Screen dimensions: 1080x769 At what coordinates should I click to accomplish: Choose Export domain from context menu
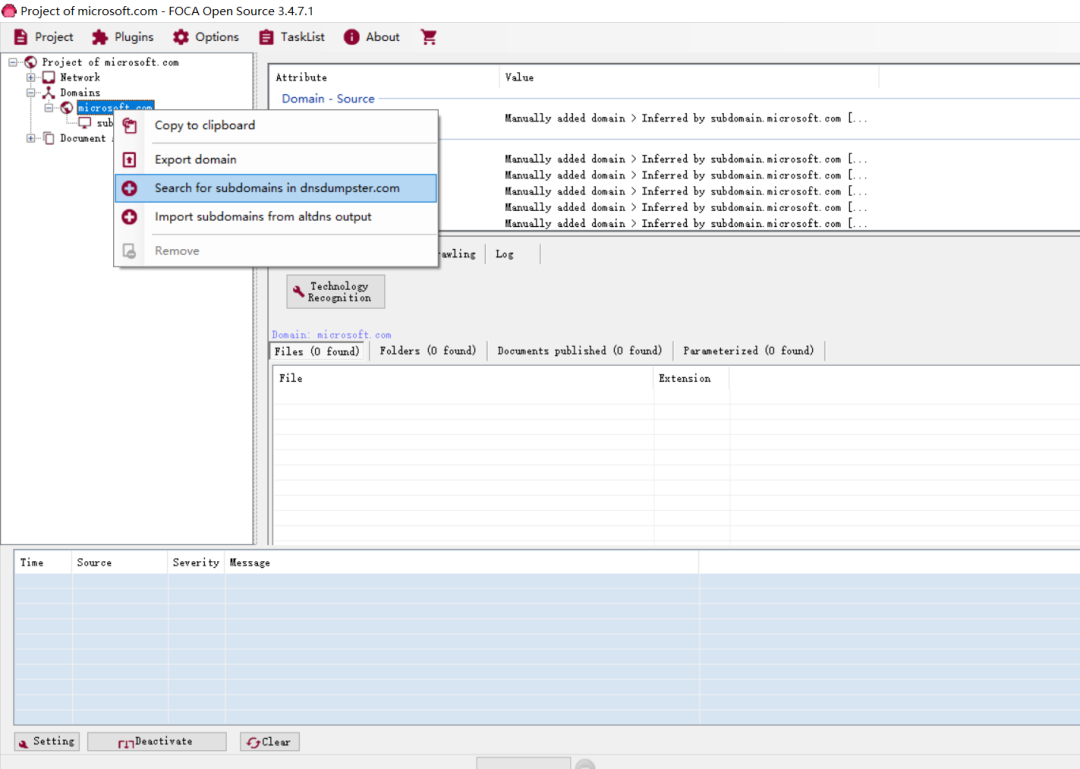pos(276,160)
